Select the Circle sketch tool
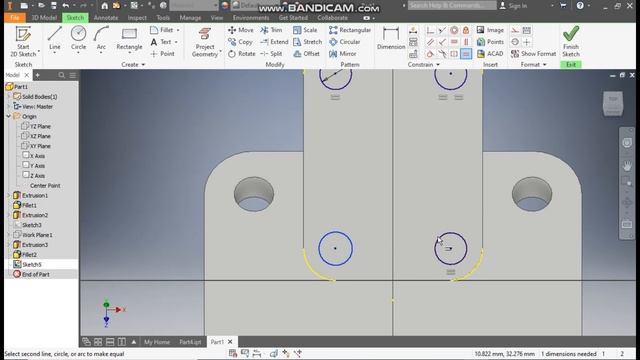 tap(78, 38)
